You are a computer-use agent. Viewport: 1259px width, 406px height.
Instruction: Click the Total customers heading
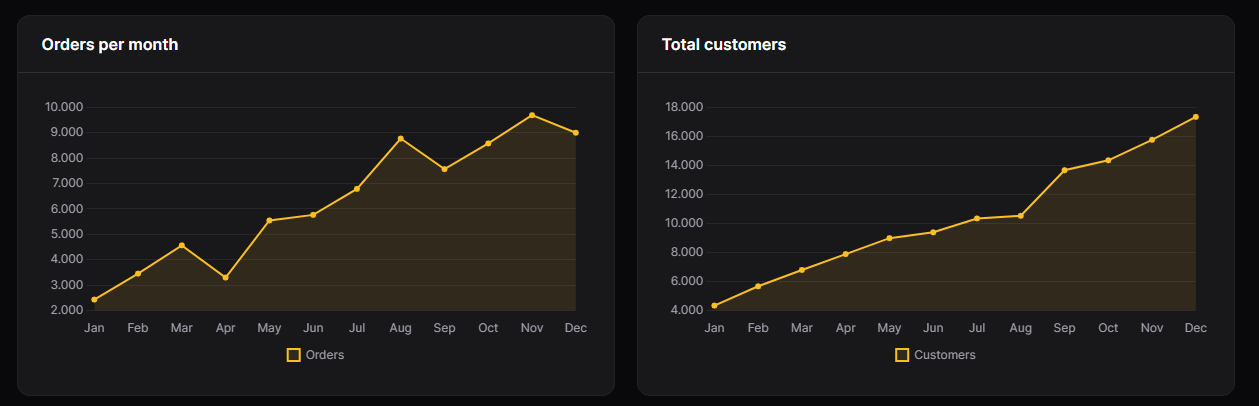[x=724, y=45]
